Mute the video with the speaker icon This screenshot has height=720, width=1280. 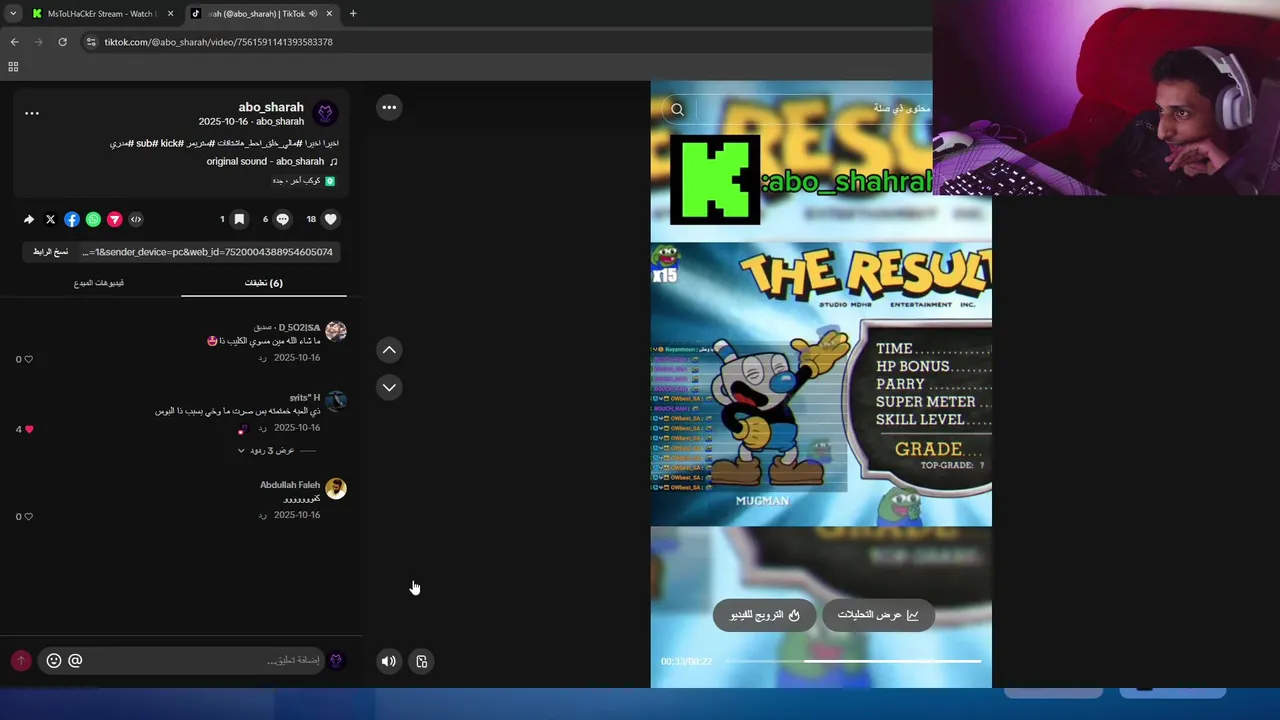tap(389, 661)
